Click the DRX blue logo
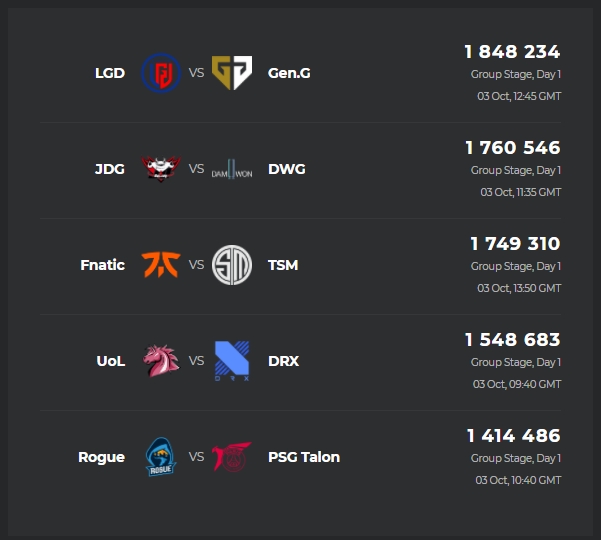 click(x=232, y=360)
